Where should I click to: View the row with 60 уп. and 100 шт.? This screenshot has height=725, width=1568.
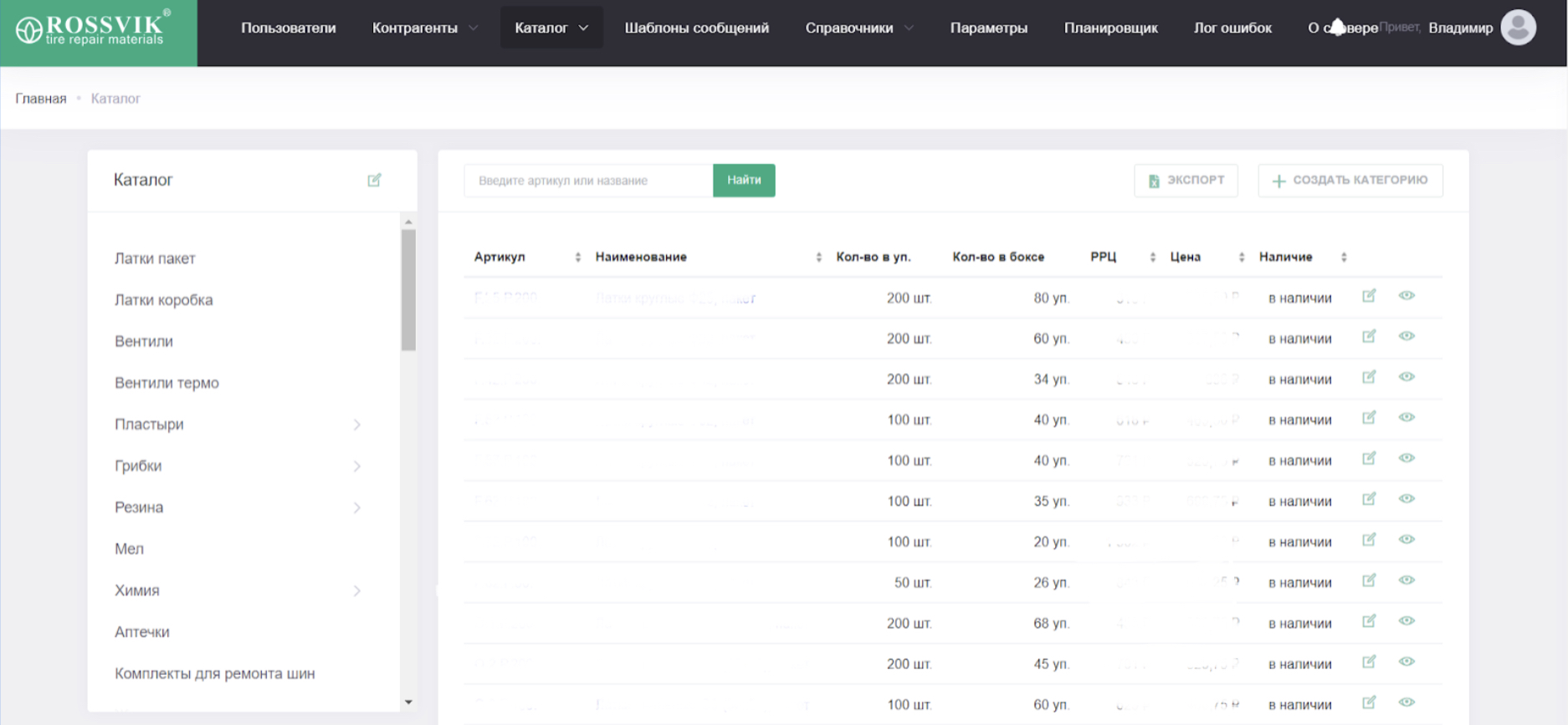[x=1407, y=702]
